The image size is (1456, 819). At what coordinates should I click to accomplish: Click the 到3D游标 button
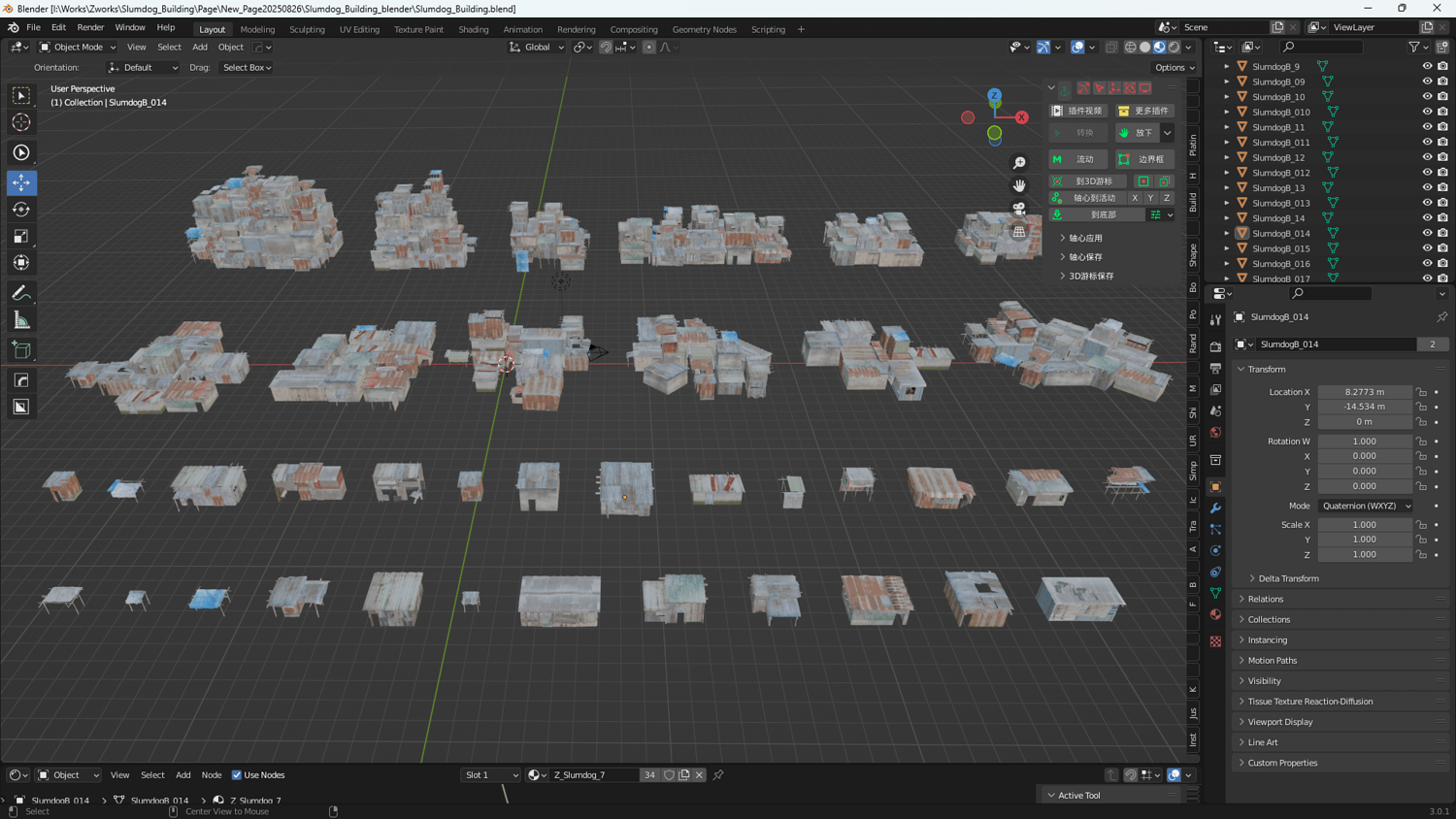(1087, 181)
